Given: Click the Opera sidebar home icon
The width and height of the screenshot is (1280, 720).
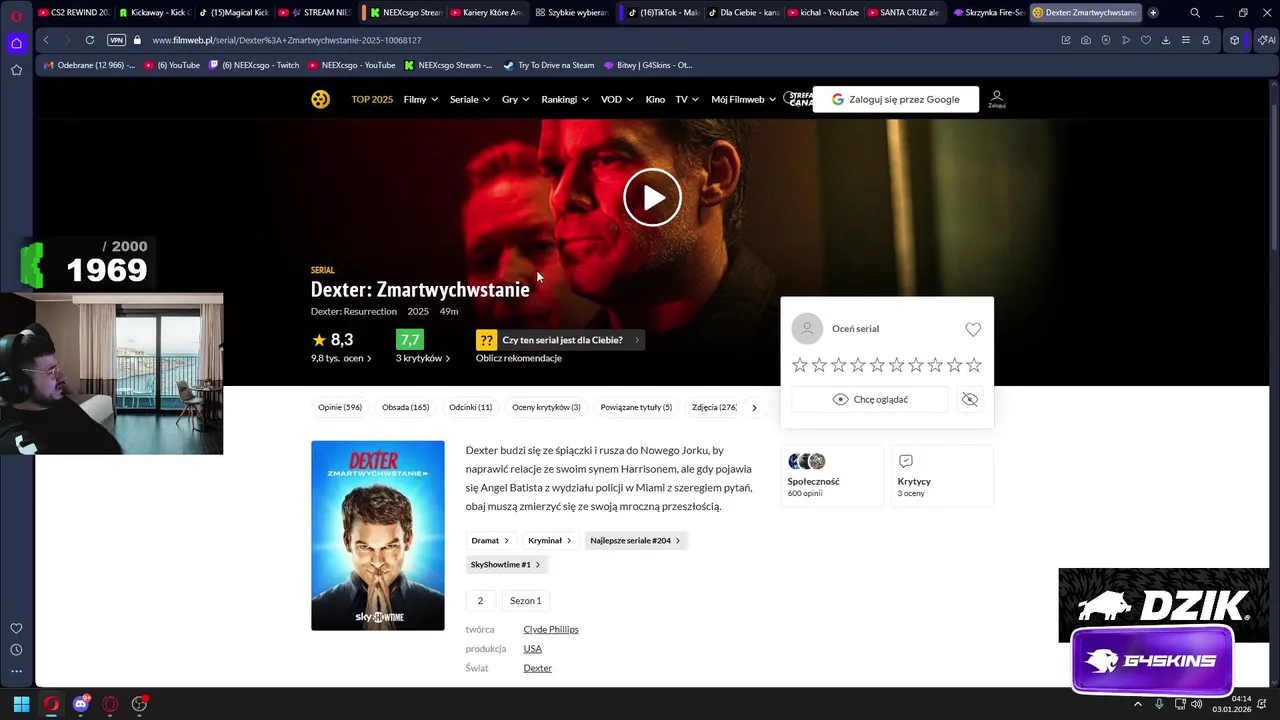Looking at the screenshot, I should tap(16, 43).
